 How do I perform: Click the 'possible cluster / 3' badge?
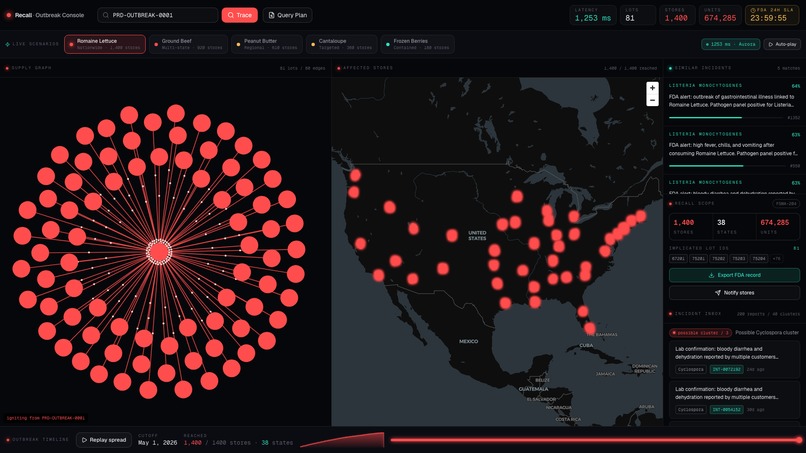pyautogui.click(x=700, y=333)
